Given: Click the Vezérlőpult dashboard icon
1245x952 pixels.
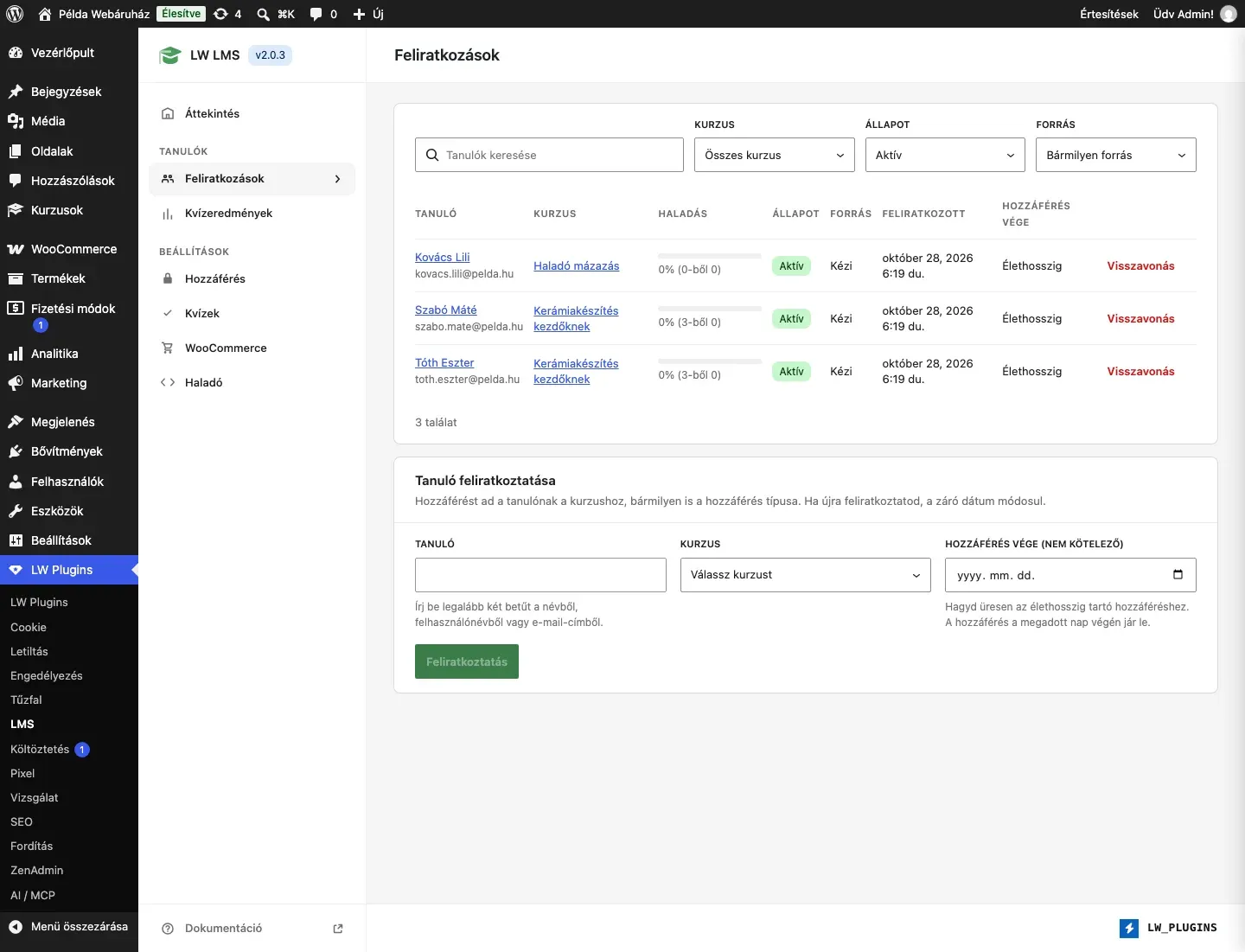Looking at the screenshot, I should [16, 53].
